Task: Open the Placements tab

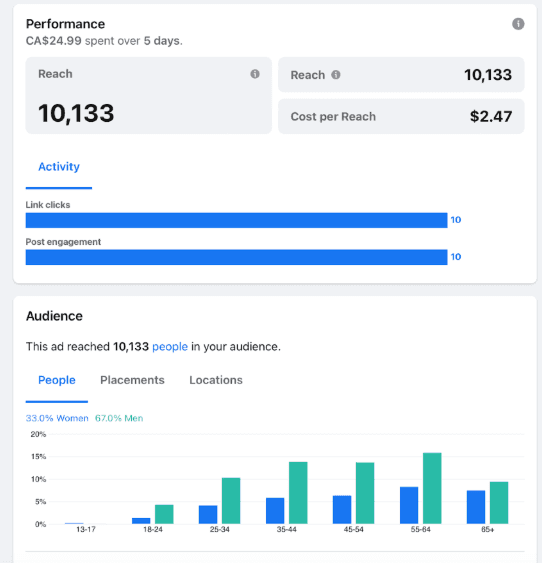Action: [x=132, y=380]
